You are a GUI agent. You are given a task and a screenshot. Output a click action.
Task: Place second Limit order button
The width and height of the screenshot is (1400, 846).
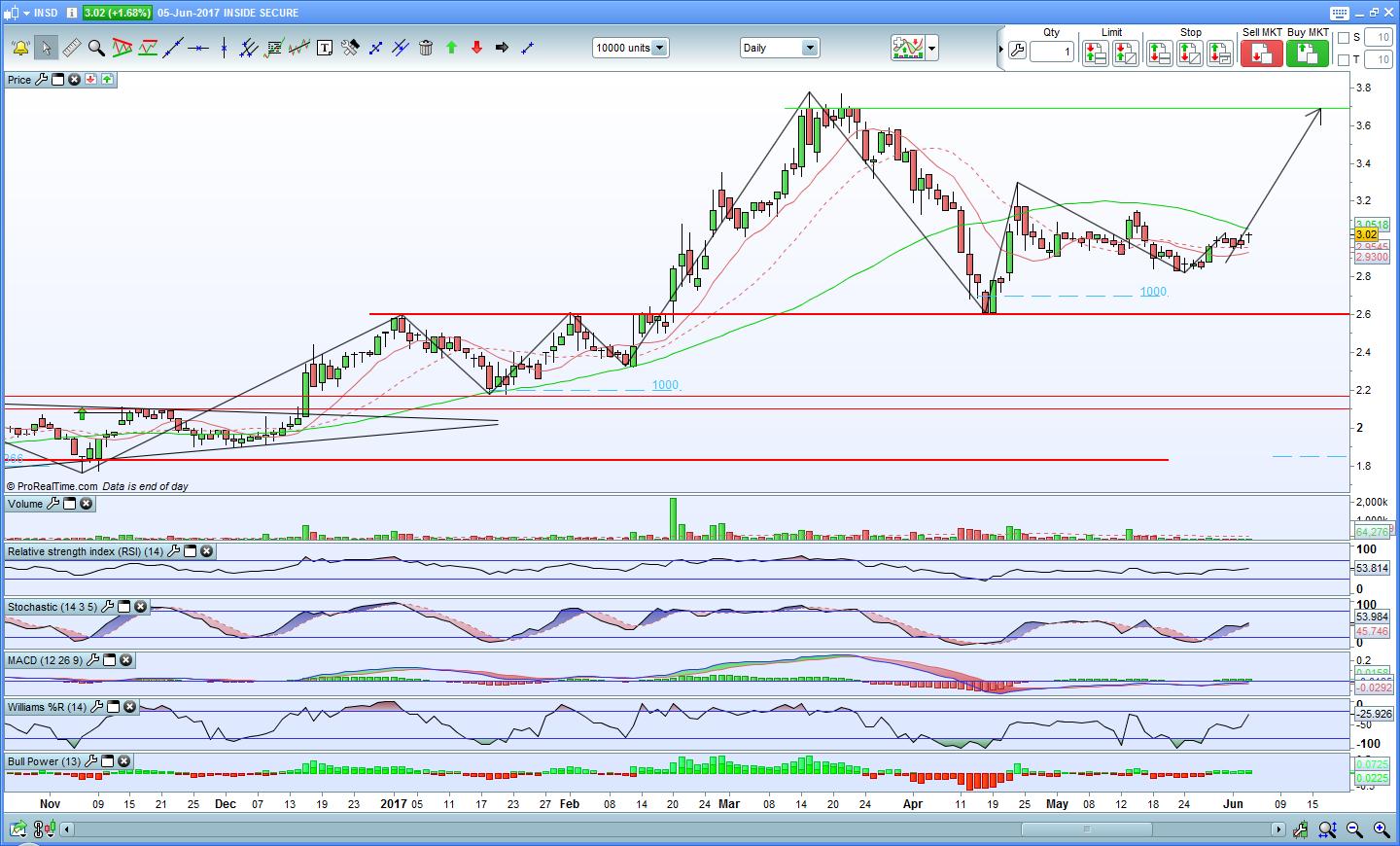point(1126,53)
